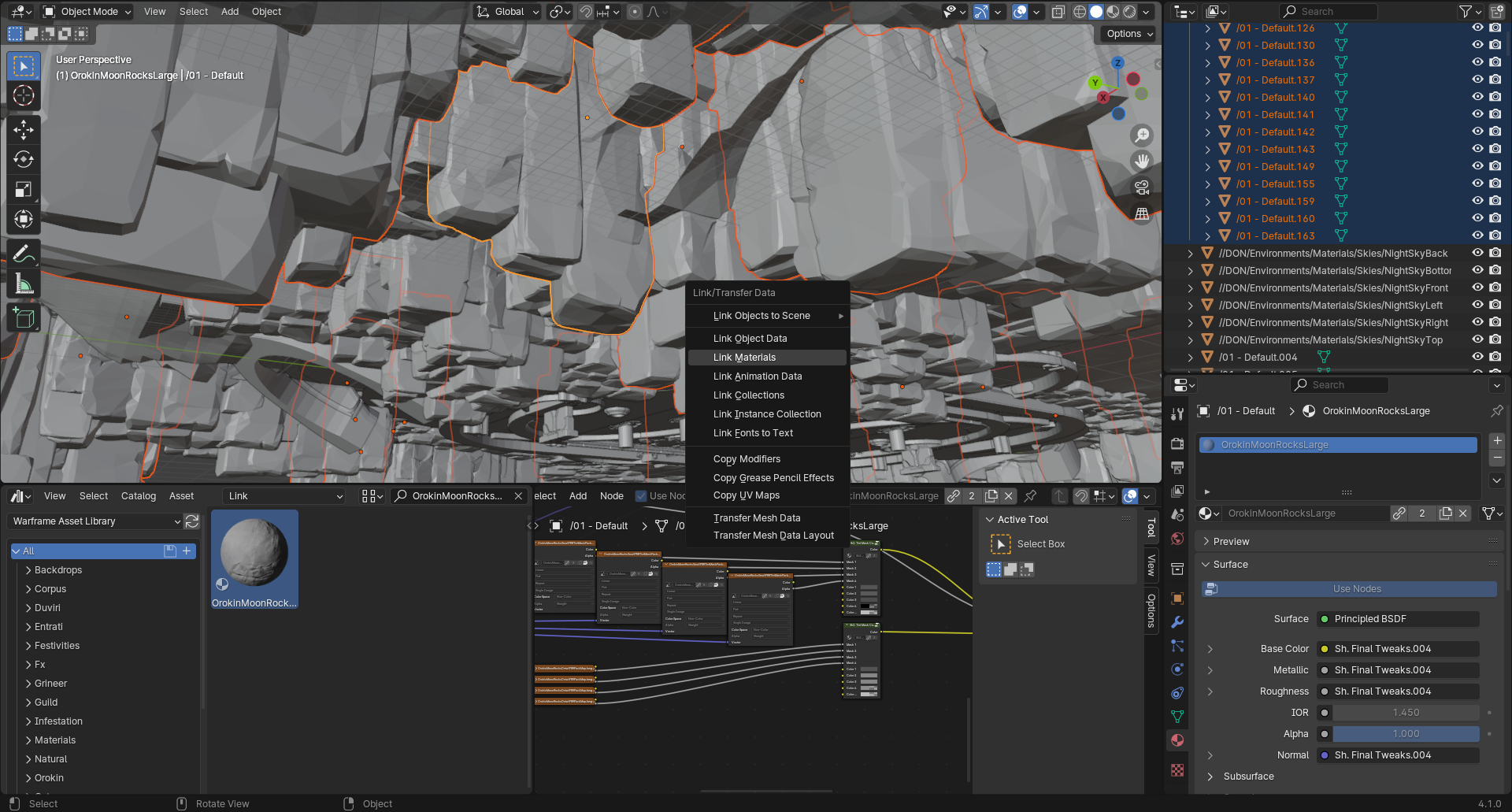Hide NightSkyBack object in viewport
1512x812 pixels.
click(1477, 253)
